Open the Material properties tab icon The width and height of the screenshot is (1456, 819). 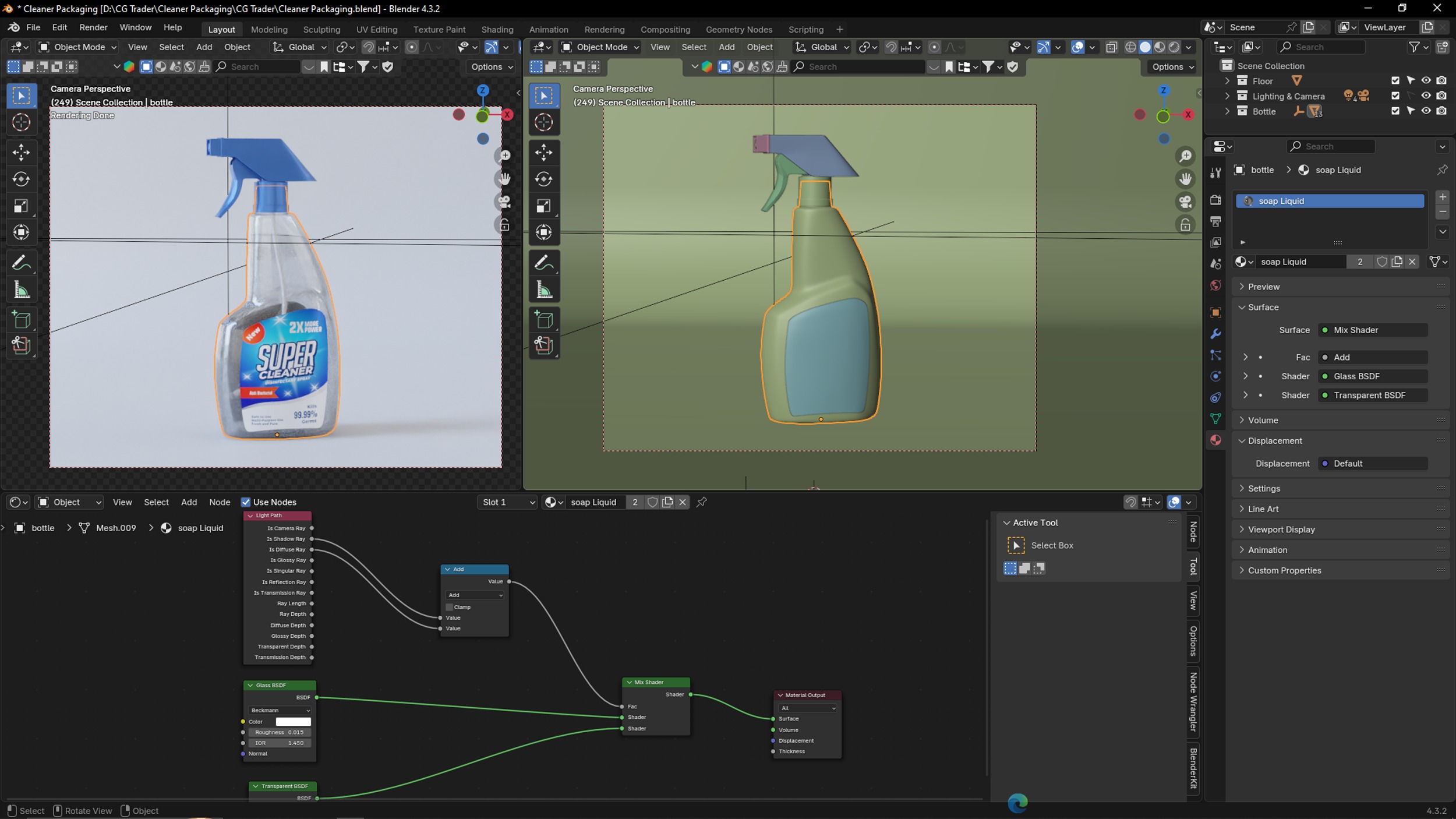[x=1215, y=440]
